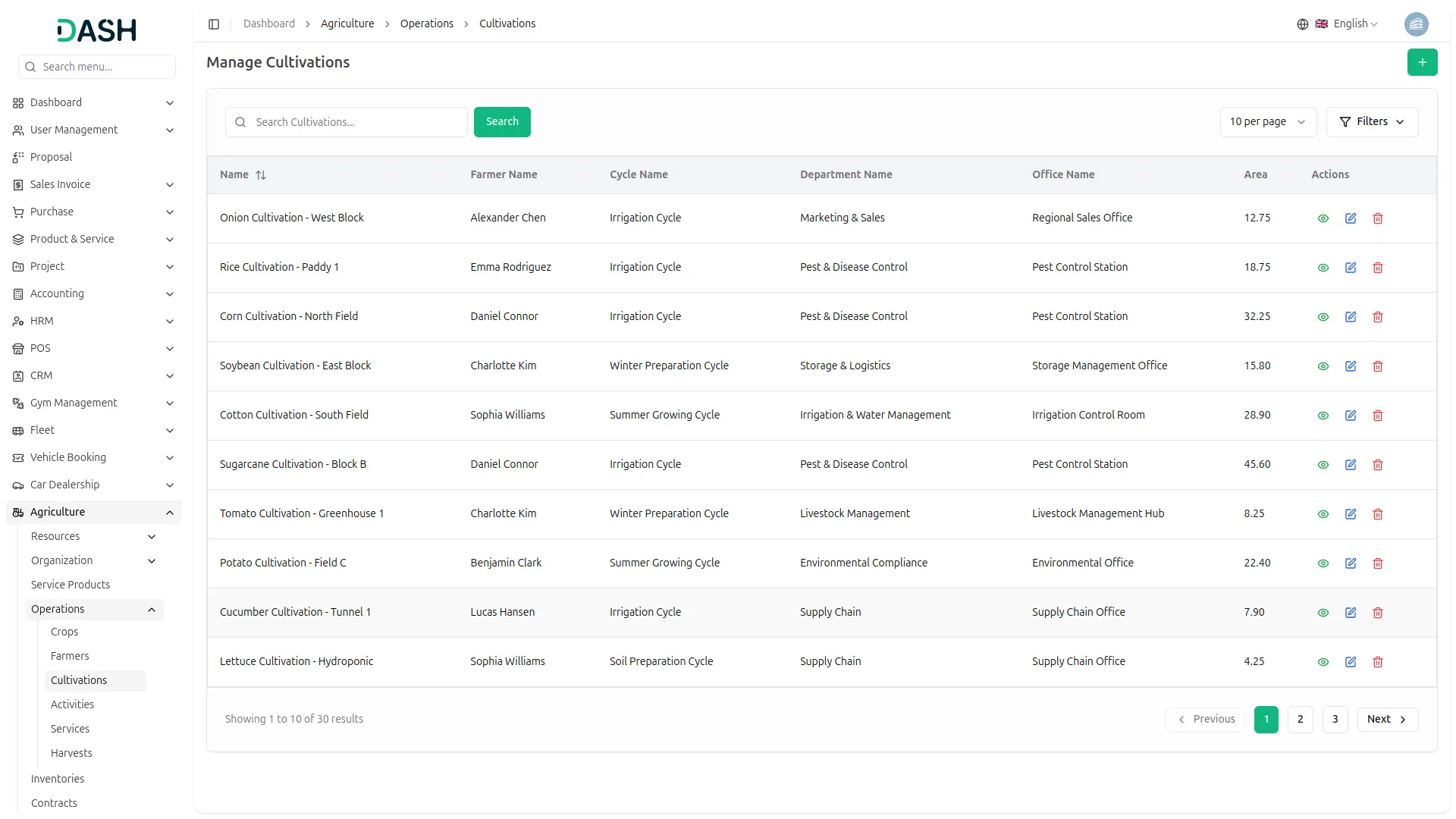The height and width of the screenshot is (819, 1456).
Task: View the Corn Cultivation - North Field details
Action: coord(1323,317)
